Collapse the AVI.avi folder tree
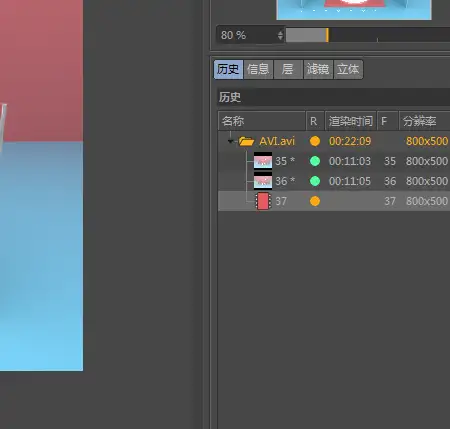The image size is (450, 429). [230, 141]
